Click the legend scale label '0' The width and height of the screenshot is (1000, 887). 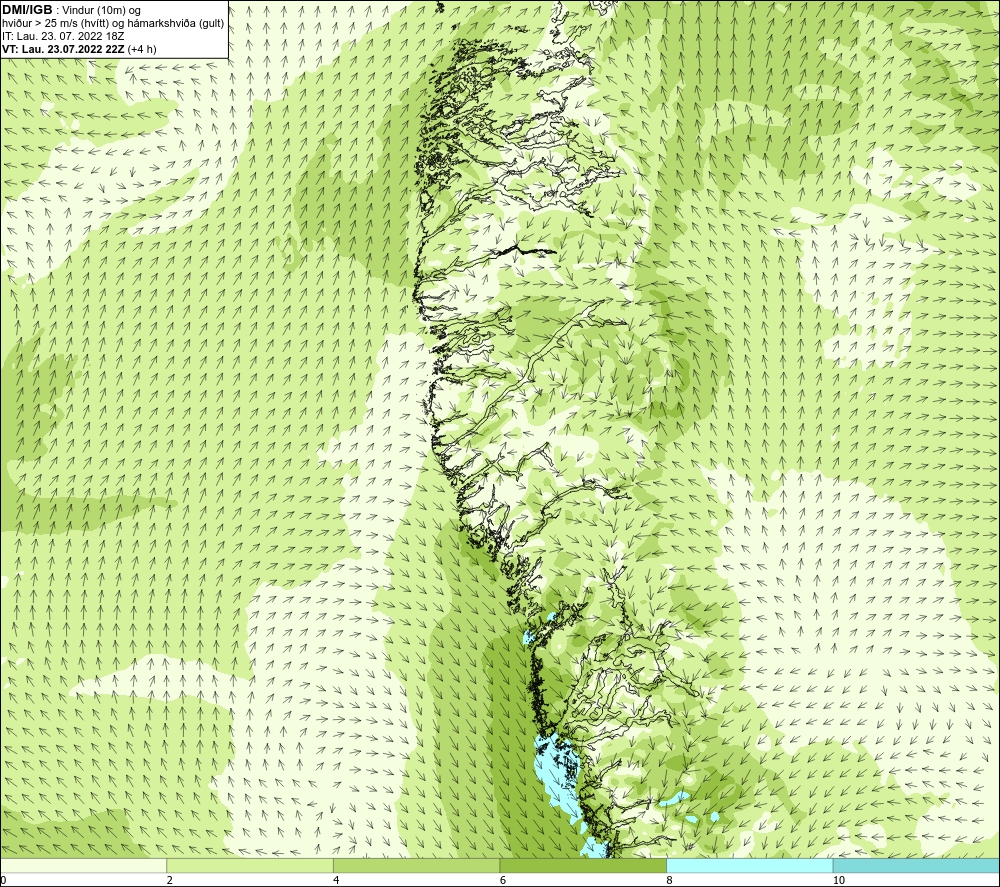click(x=3, y=881)
